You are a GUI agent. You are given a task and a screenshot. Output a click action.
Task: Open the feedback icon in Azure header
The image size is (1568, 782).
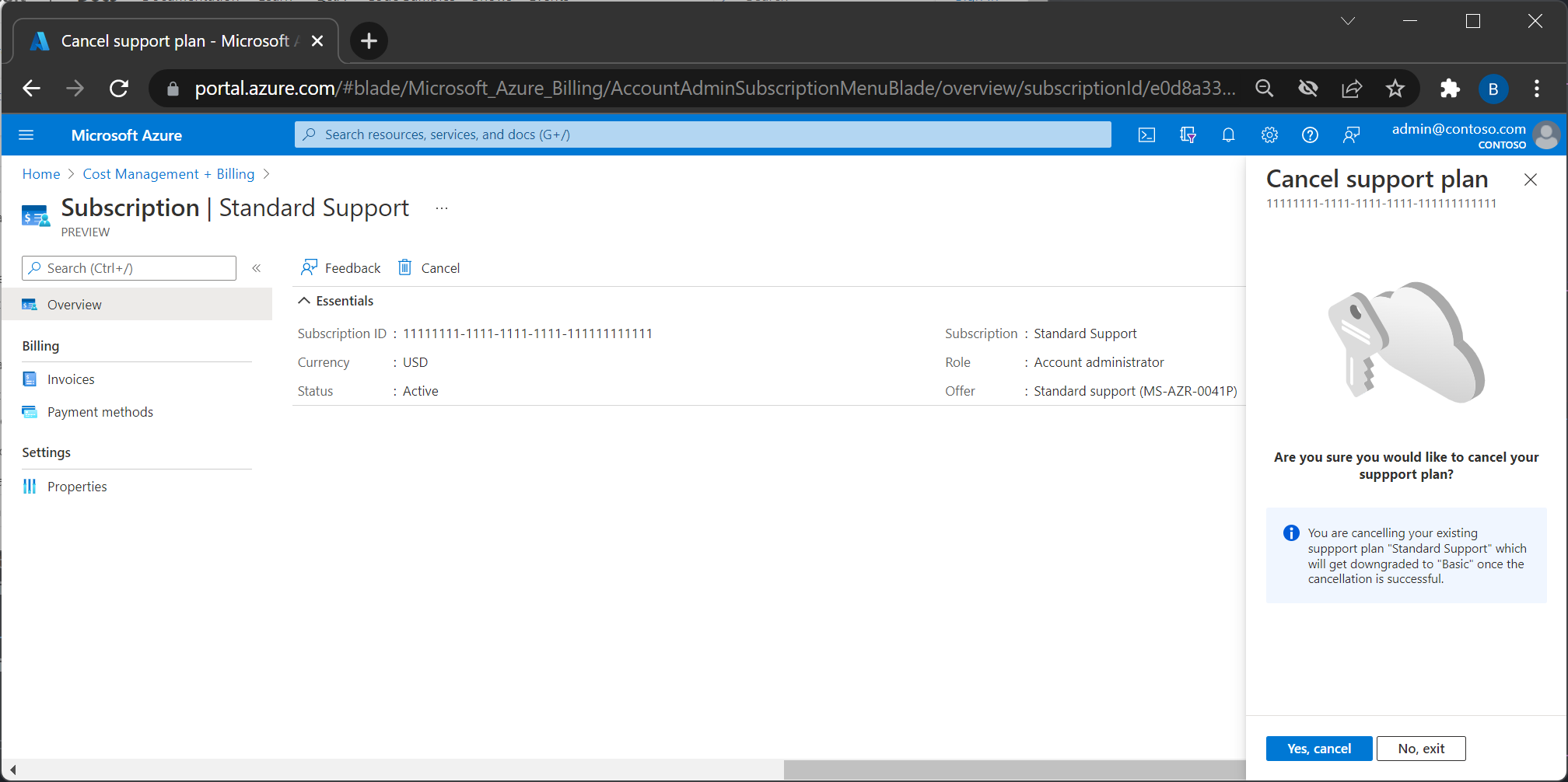(1351, 135)
